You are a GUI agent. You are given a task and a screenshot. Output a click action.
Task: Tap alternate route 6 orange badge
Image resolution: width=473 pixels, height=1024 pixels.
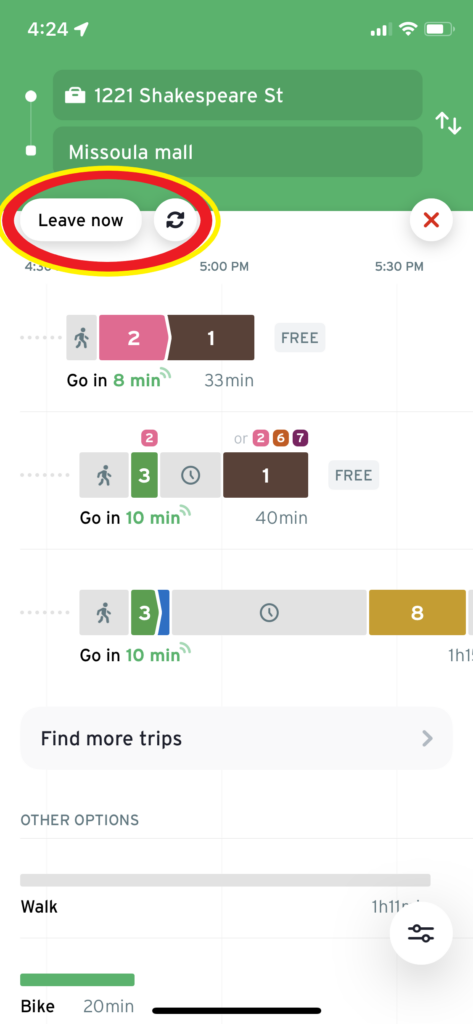pyautogui.click(x=280, y=438)
